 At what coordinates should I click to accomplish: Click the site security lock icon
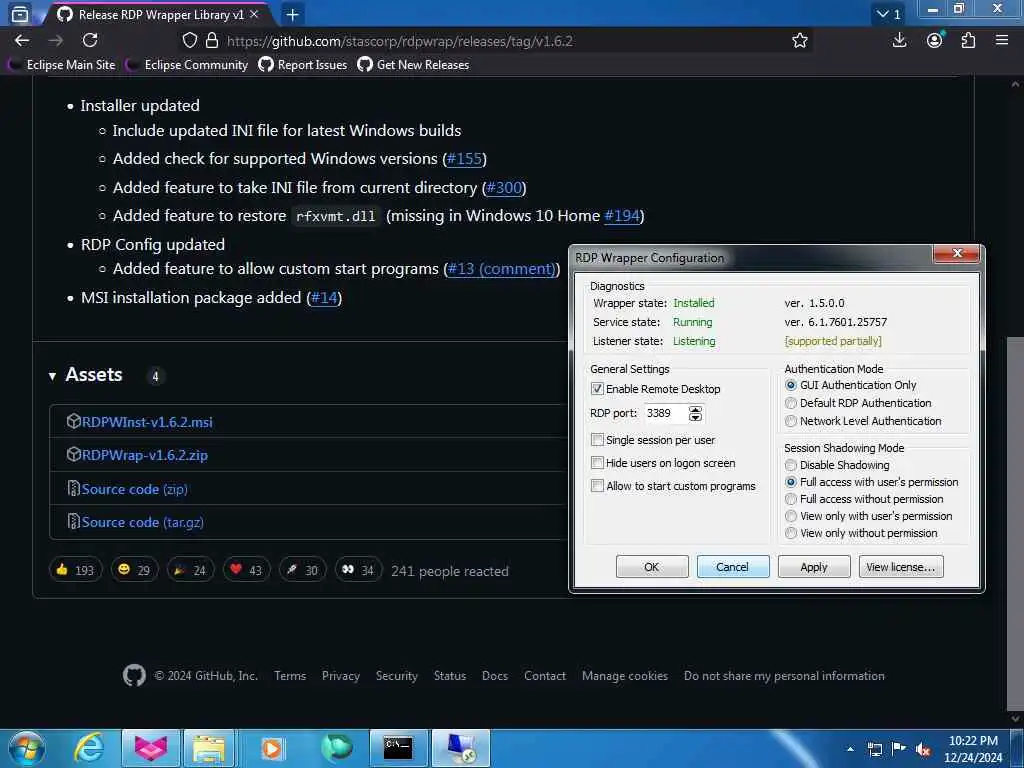[212, 40]
